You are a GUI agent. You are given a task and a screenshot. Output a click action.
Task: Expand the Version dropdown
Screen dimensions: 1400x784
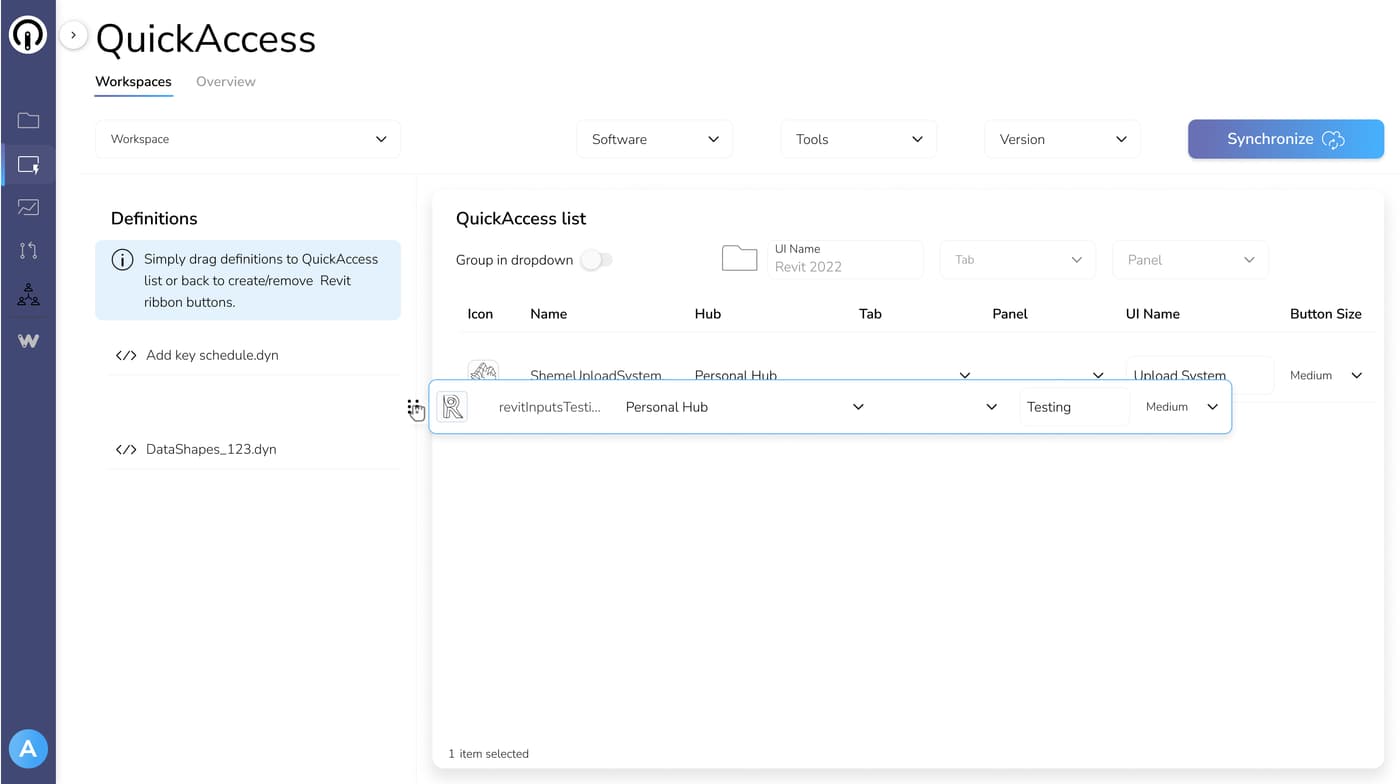(1062, 139)
